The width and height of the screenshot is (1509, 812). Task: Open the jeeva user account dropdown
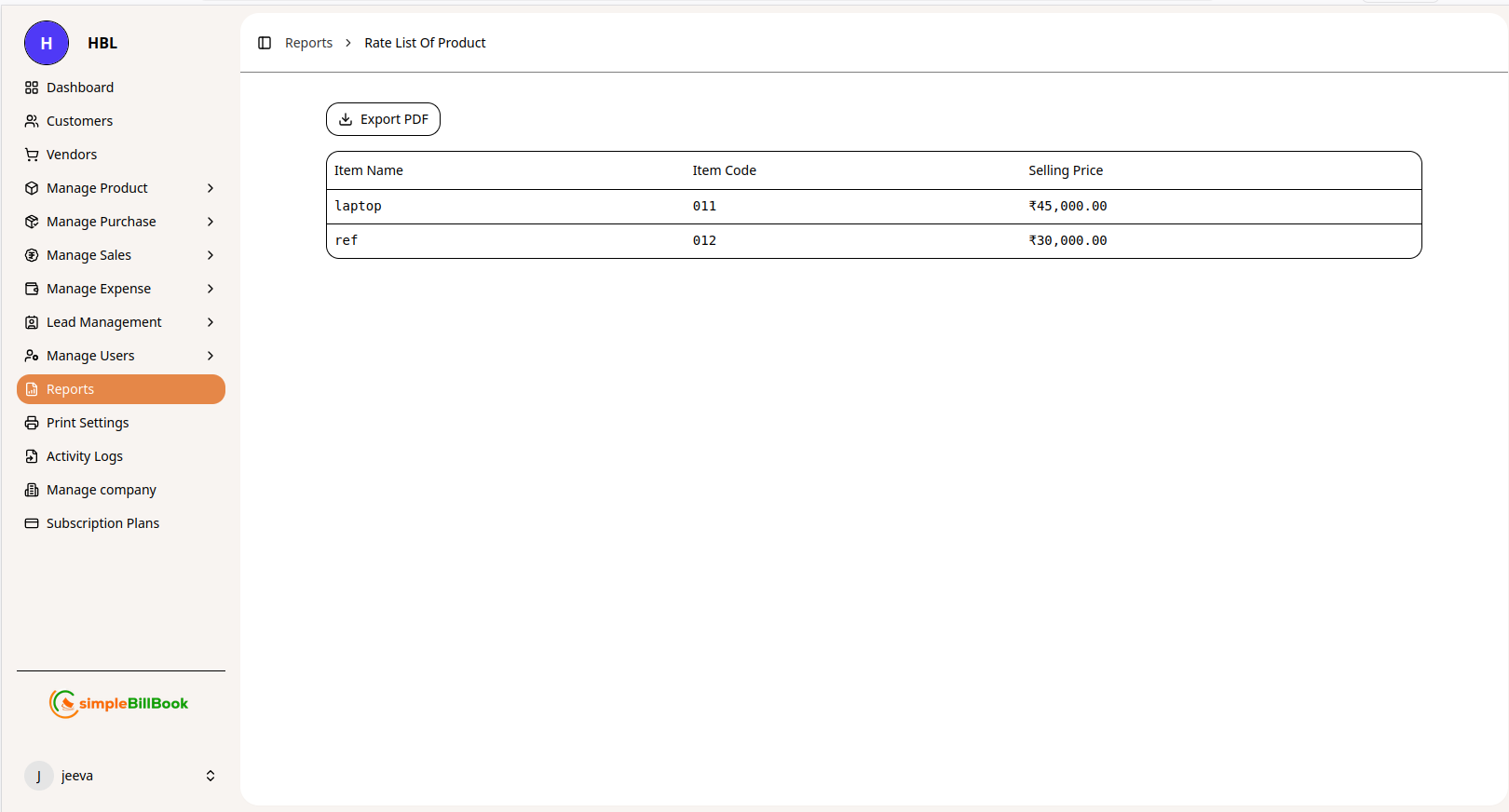[x=211, y=776]
